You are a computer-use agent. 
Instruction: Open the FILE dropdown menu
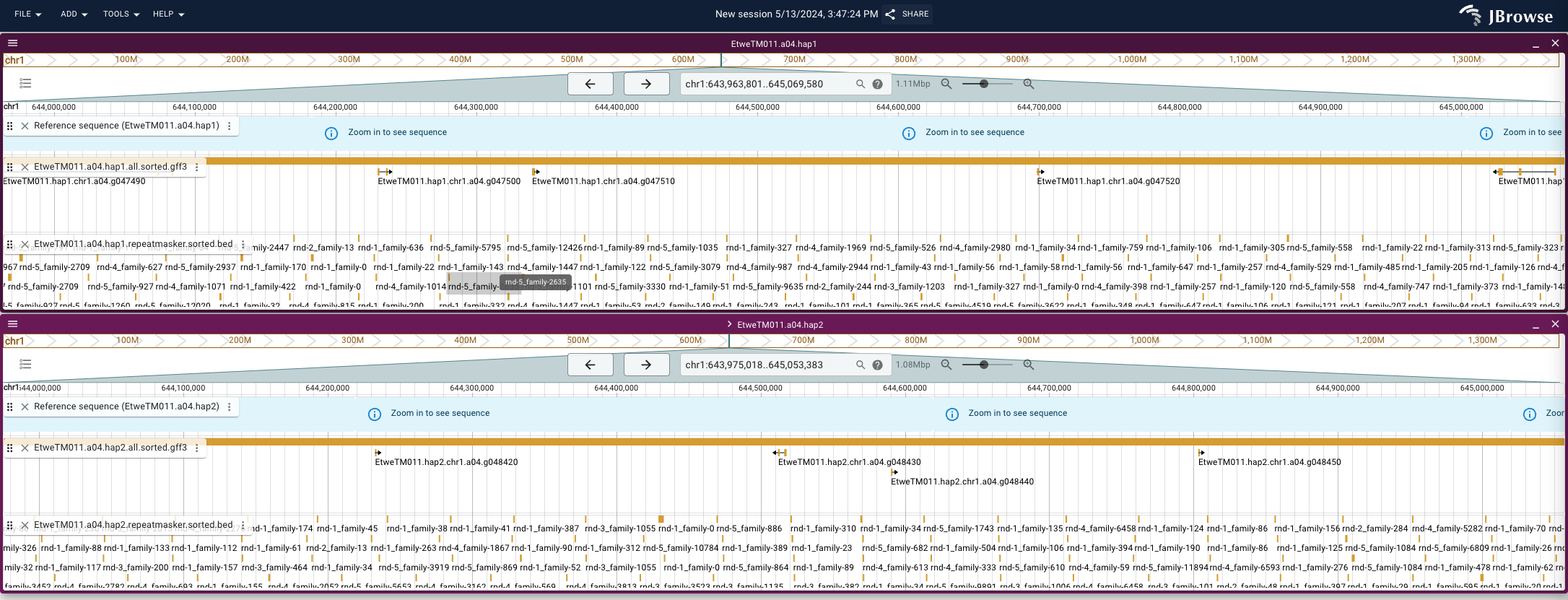pyautogui.click(x=27, y=14)
